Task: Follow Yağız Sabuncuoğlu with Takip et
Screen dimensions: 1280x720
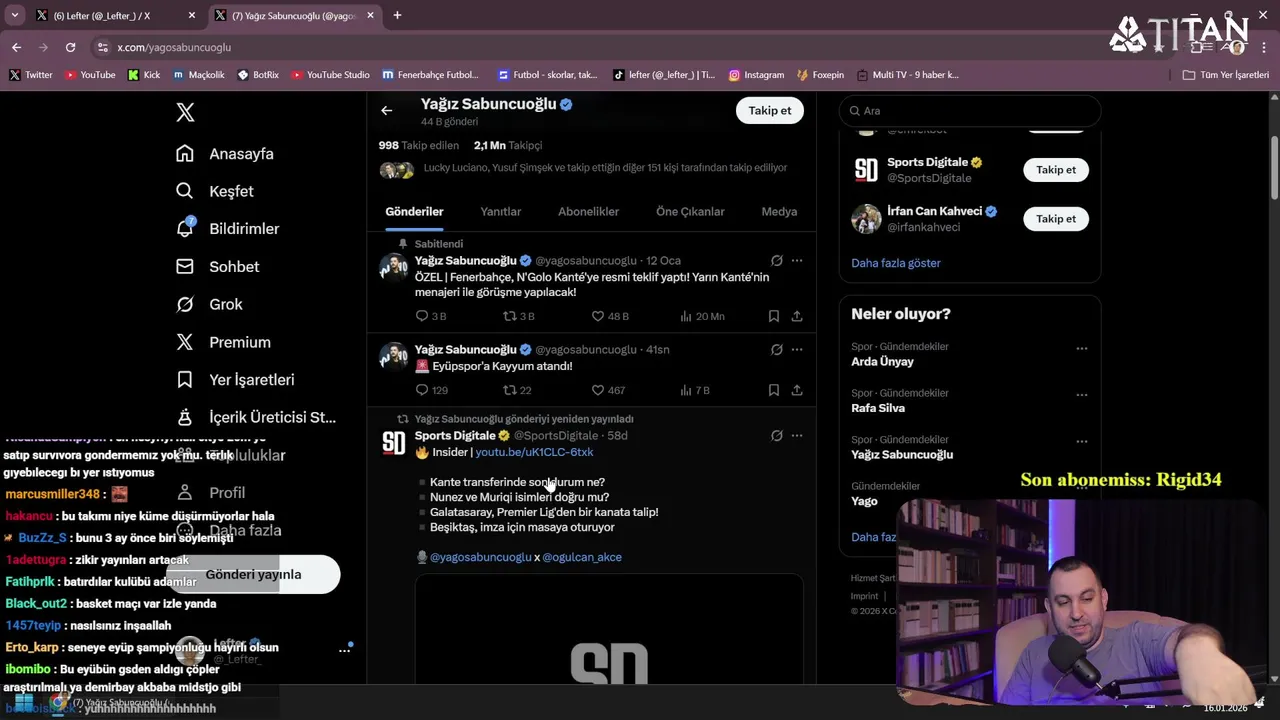Action: (x=770, y=111)
